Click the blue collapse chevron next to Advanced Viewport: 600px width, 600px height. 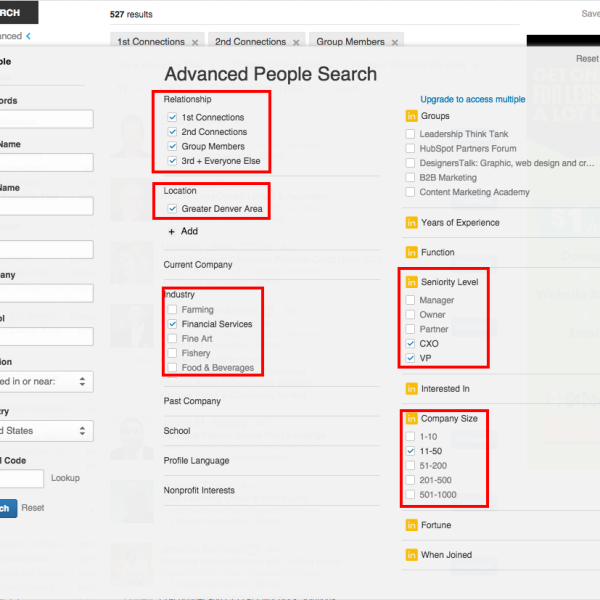(x=28, y=36)
